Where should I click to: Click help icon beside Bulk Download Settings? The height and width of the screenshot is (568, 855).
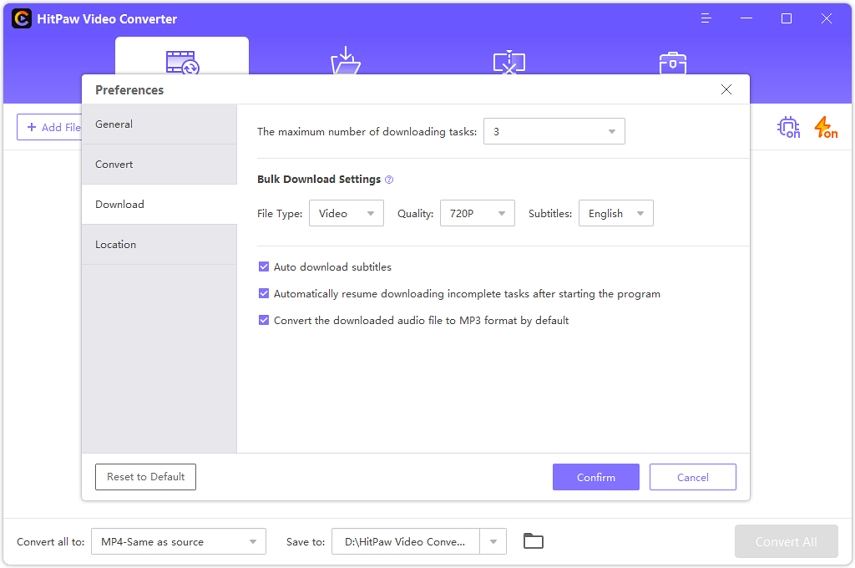[x=389, y=179]
